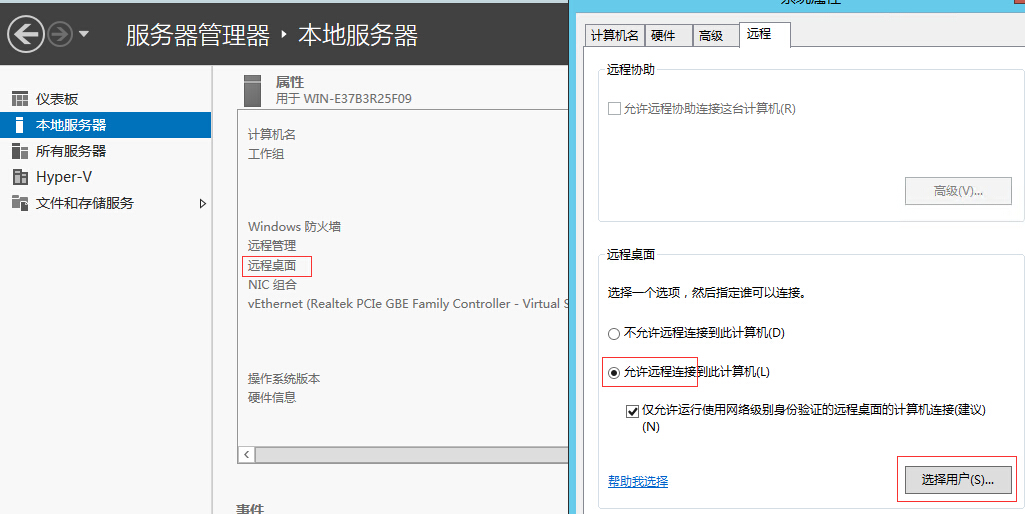Image resolution: width=1025 pixels, height=514 pixels.
Task: Click the 文件和存储服务 sidebar icon
Action: coord(19,203)
